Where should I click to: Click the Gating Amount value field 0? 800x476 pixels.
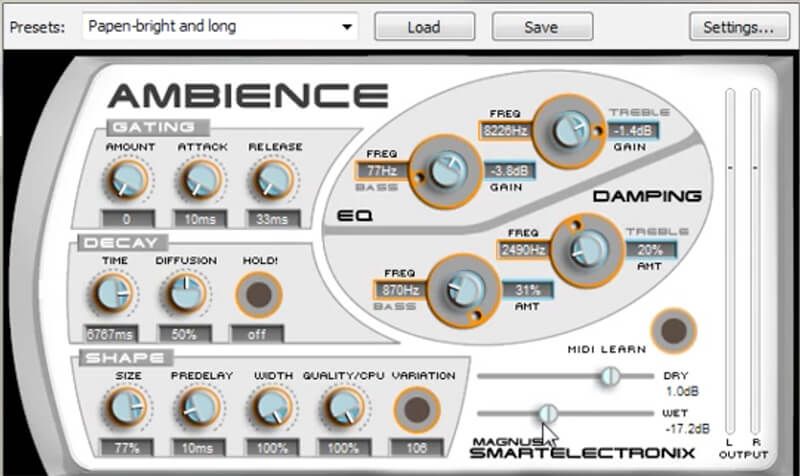tap(128, 219)
